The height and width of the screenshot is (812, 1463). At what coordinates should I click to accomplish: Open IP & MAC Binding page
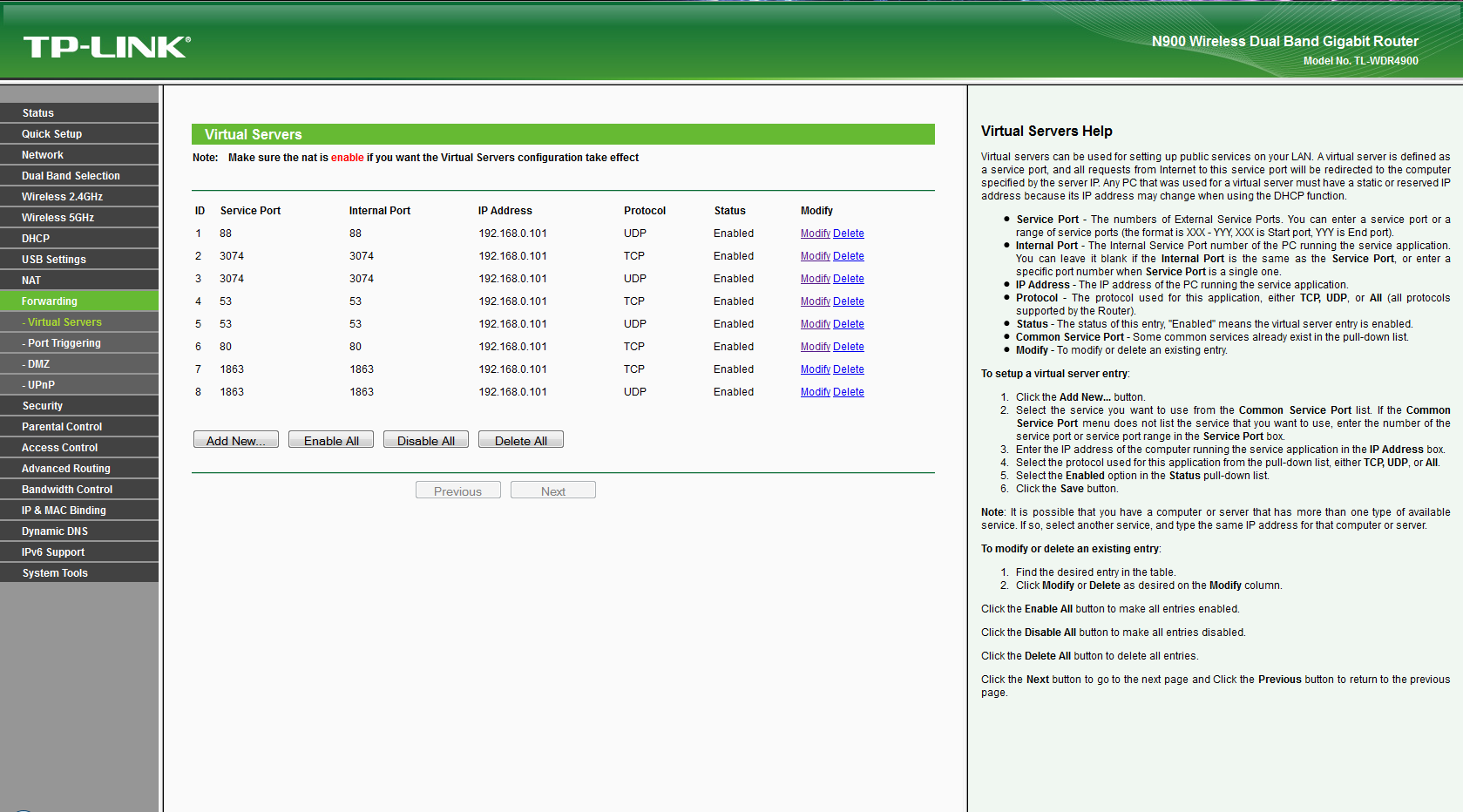point(79,511)
